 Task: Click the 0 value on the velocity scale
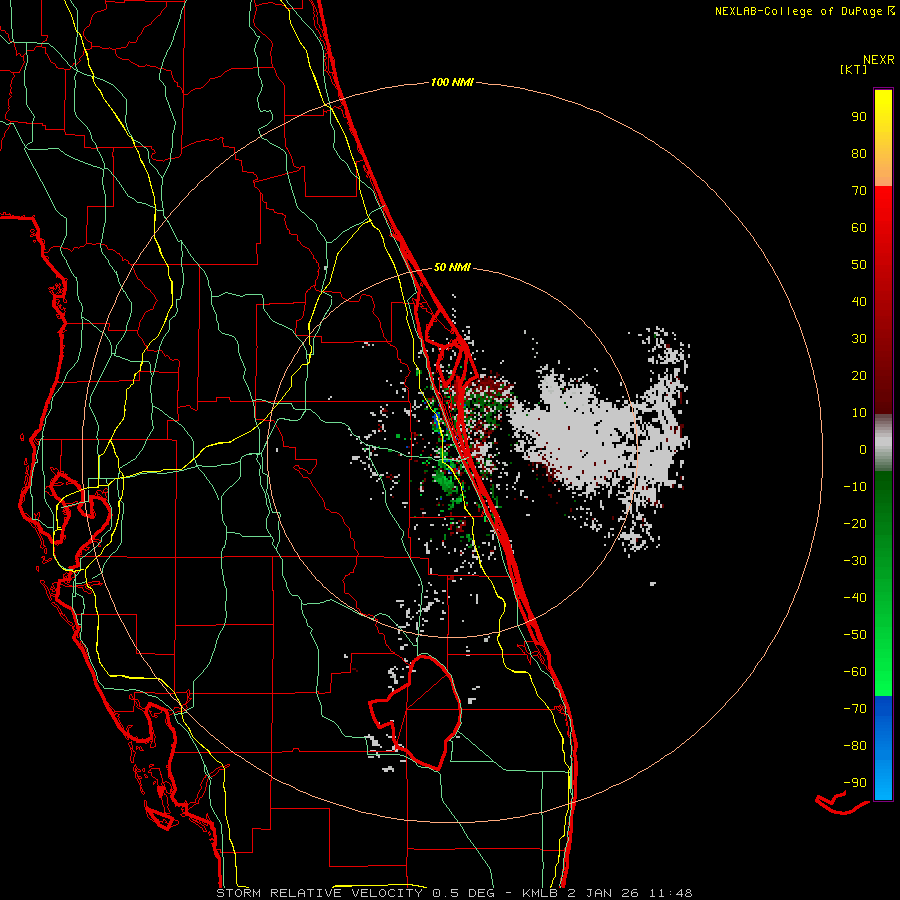click(x=863, y=450)
